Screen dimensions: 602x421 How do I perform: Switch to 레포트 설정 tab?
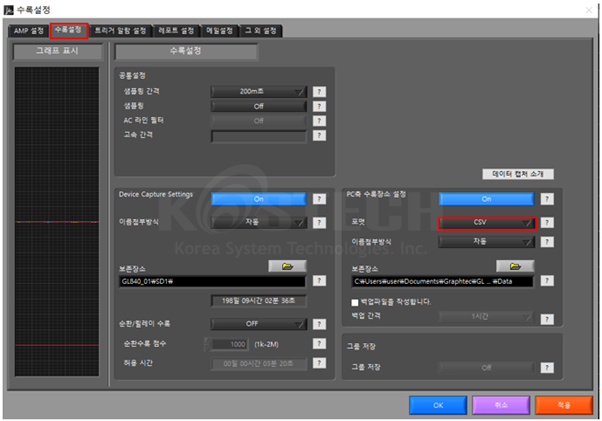(x=176, y=31)
